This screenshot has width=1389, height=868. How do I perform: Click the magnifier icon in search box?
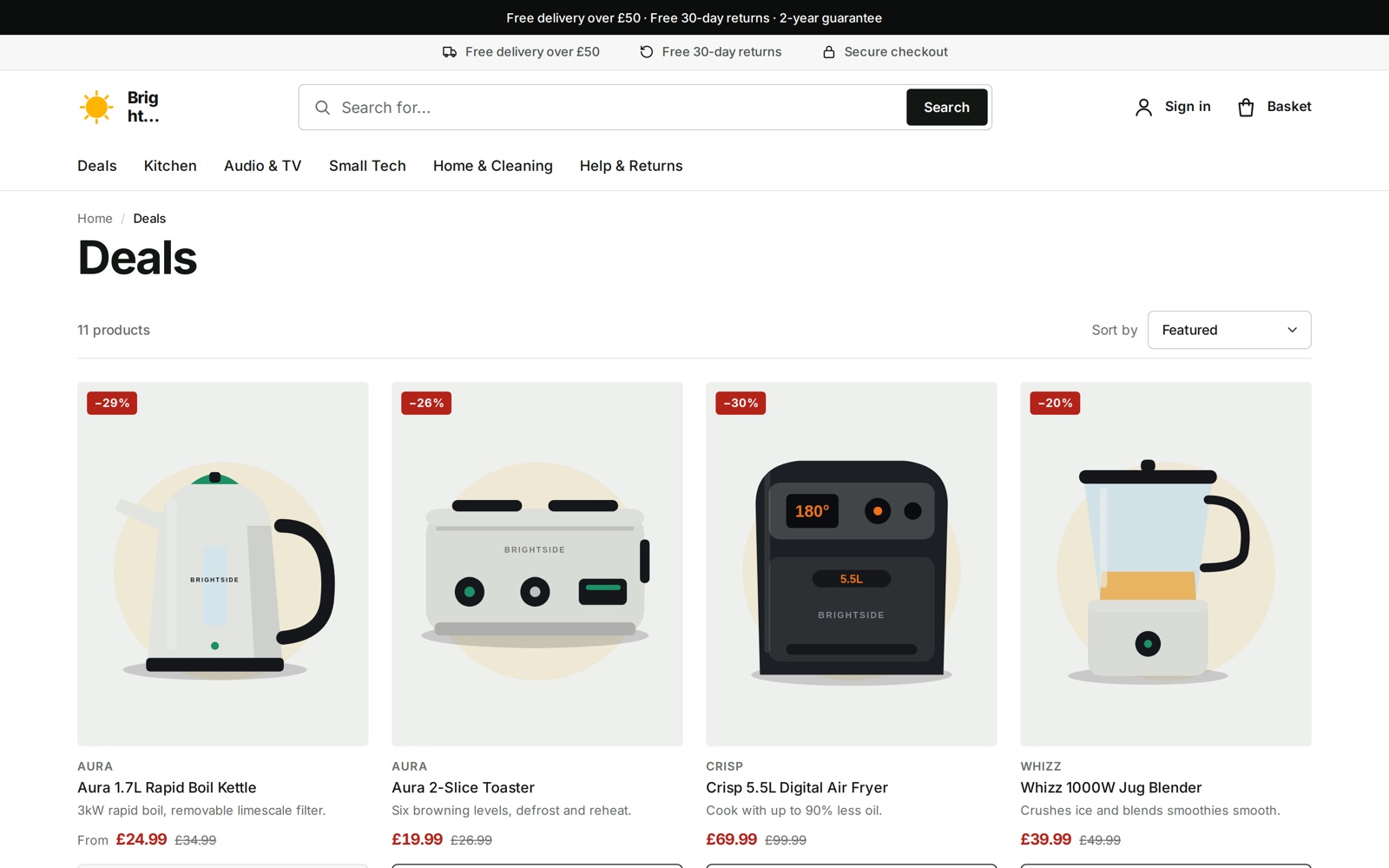(322, 108)
